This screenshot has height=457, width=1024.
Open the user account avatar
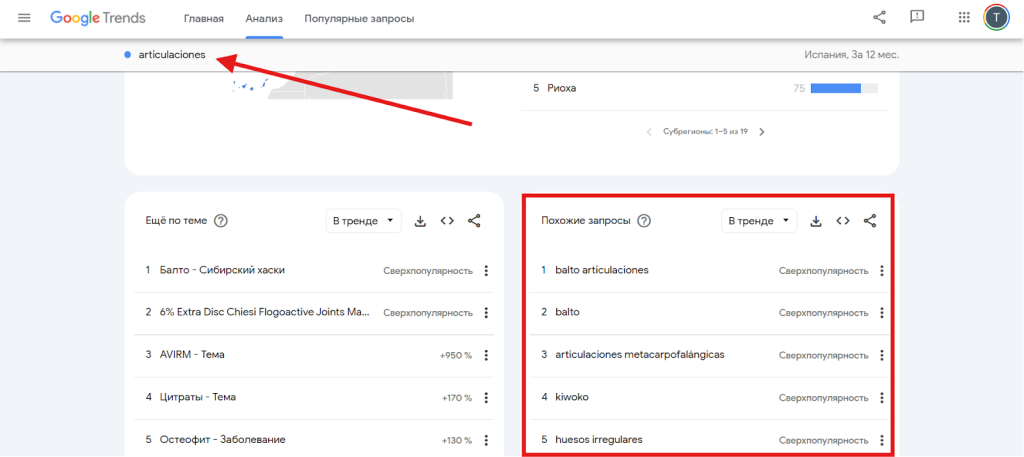[x=996, y=18]
